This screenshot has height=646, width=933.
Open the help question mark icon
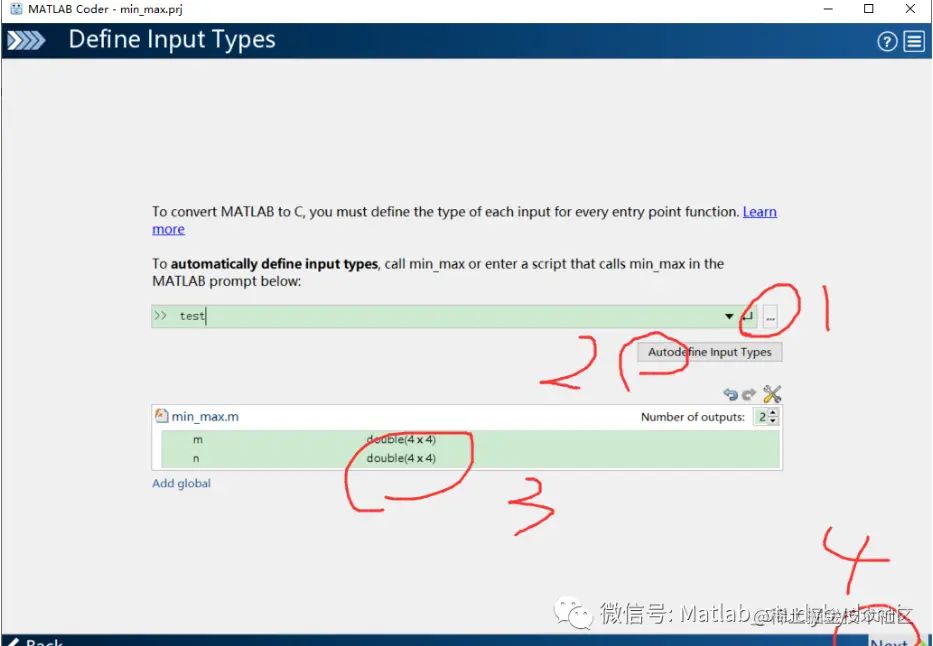[x=887, y=41]
